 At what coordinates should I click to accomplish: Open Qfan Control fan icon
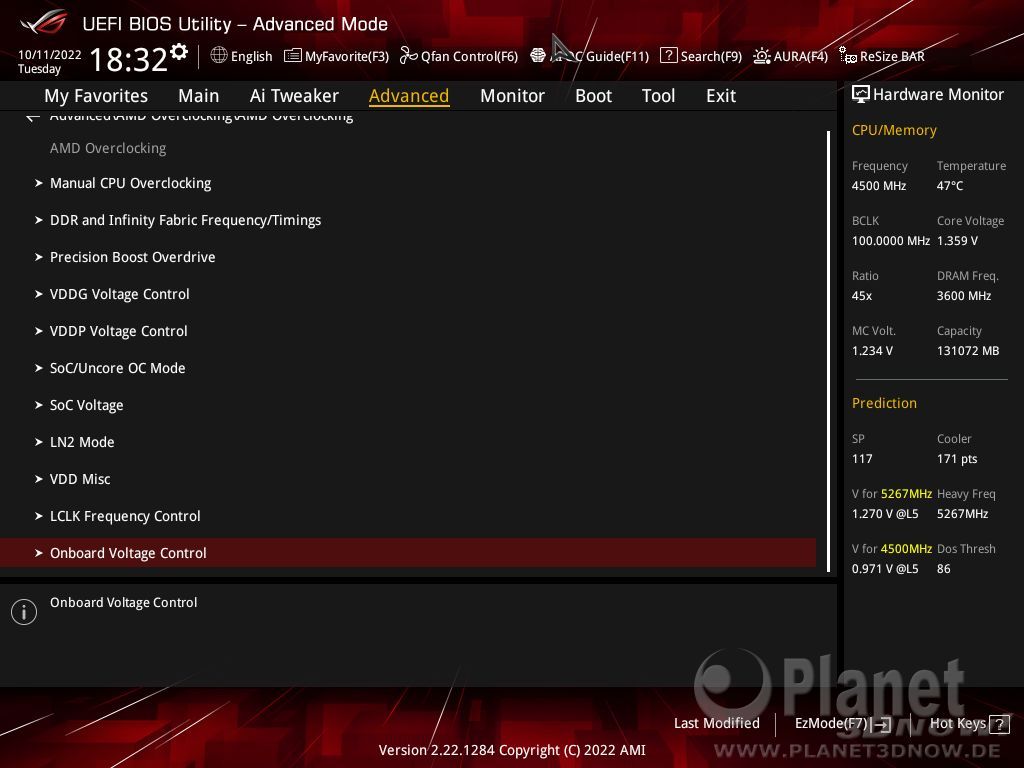point(408,56)
